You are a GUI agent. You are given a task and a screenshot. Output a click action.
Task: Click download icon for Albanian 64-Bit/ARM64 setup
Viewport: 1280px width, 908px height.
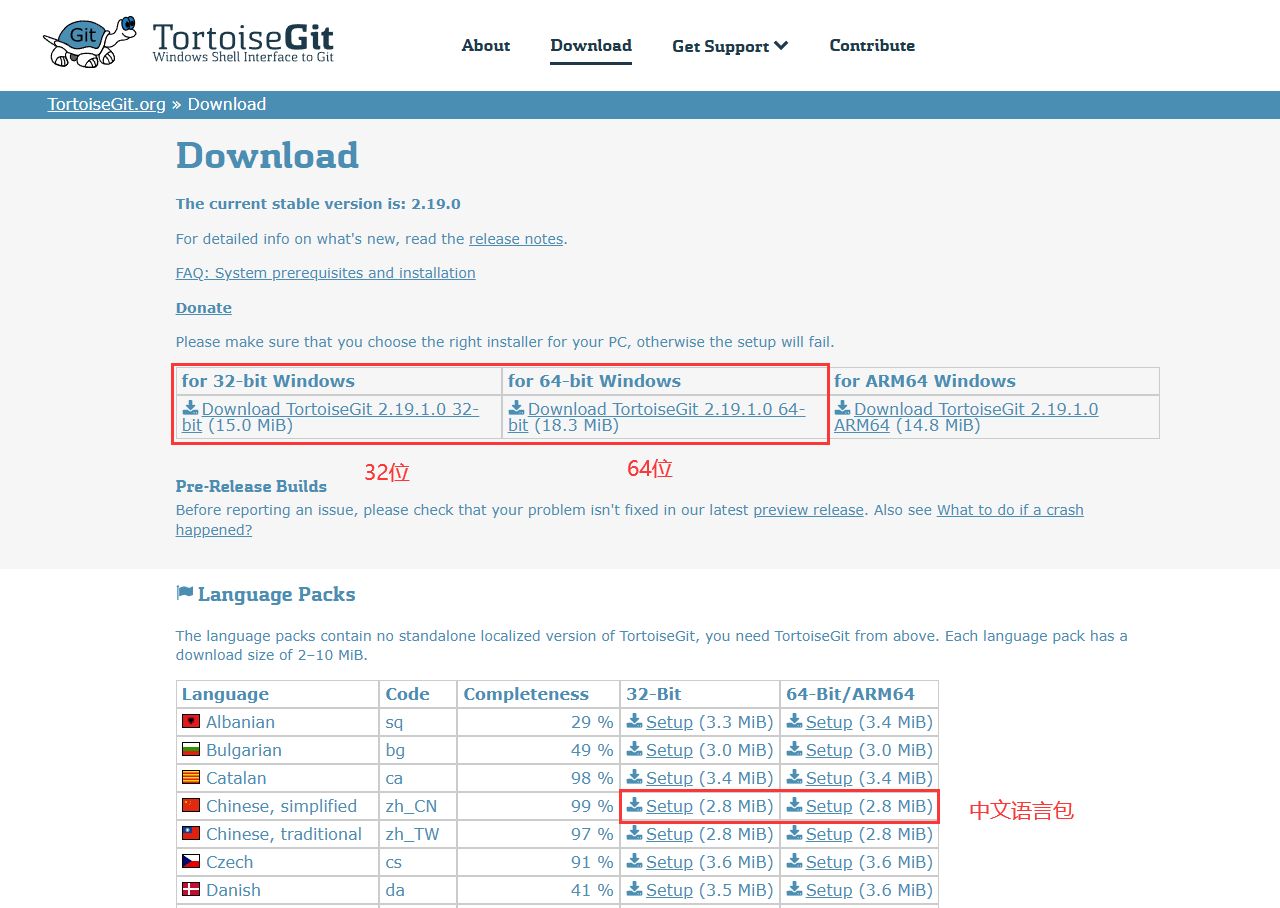click(794, 721)
